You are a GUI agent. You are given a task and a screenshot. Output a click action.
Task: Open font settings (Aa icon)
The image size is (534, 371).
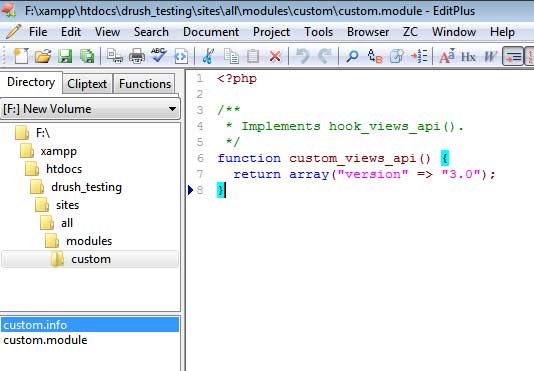click(447, 56)
